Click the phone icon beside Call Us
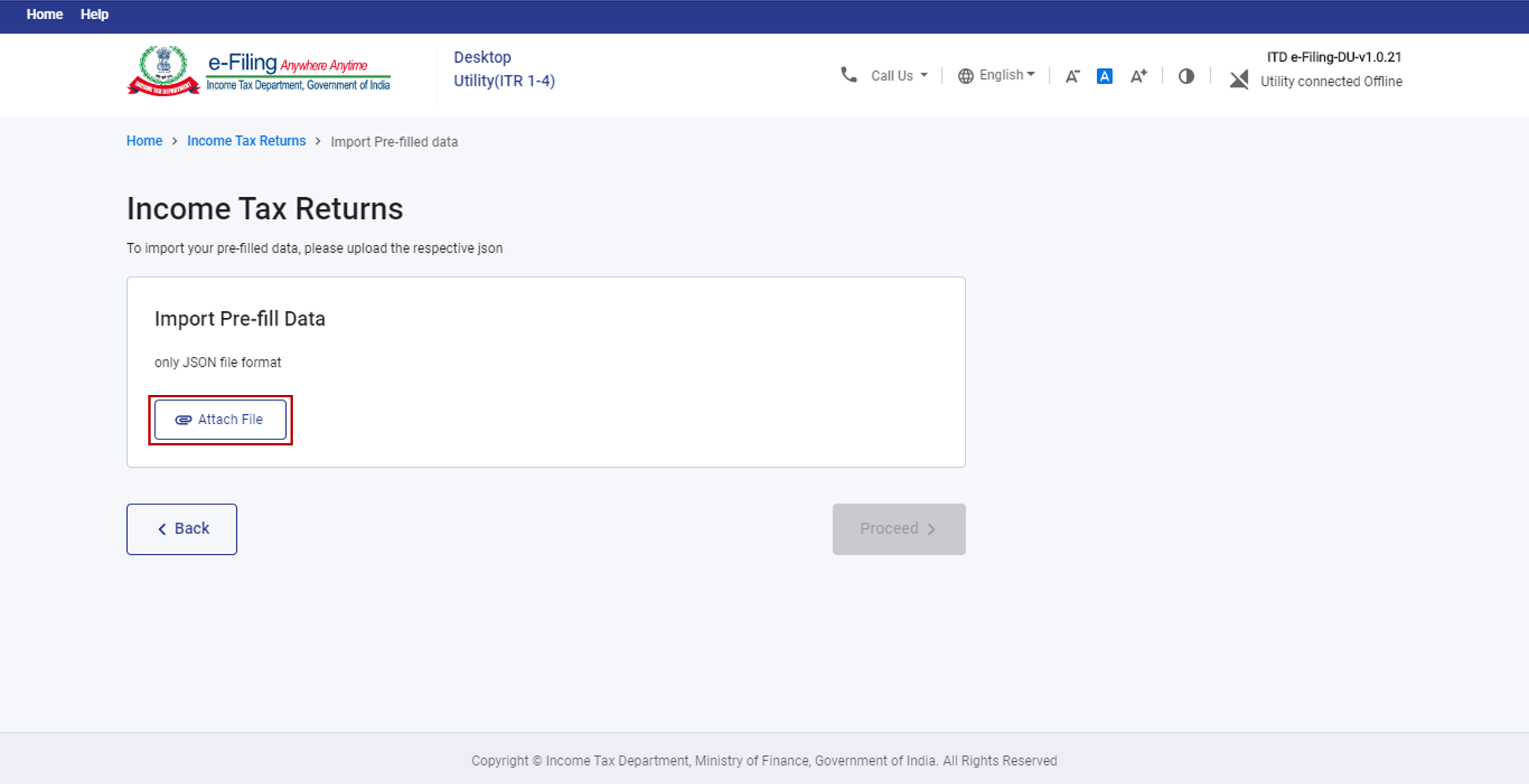The image size is (1529, 784). click(x=849, y=75)
